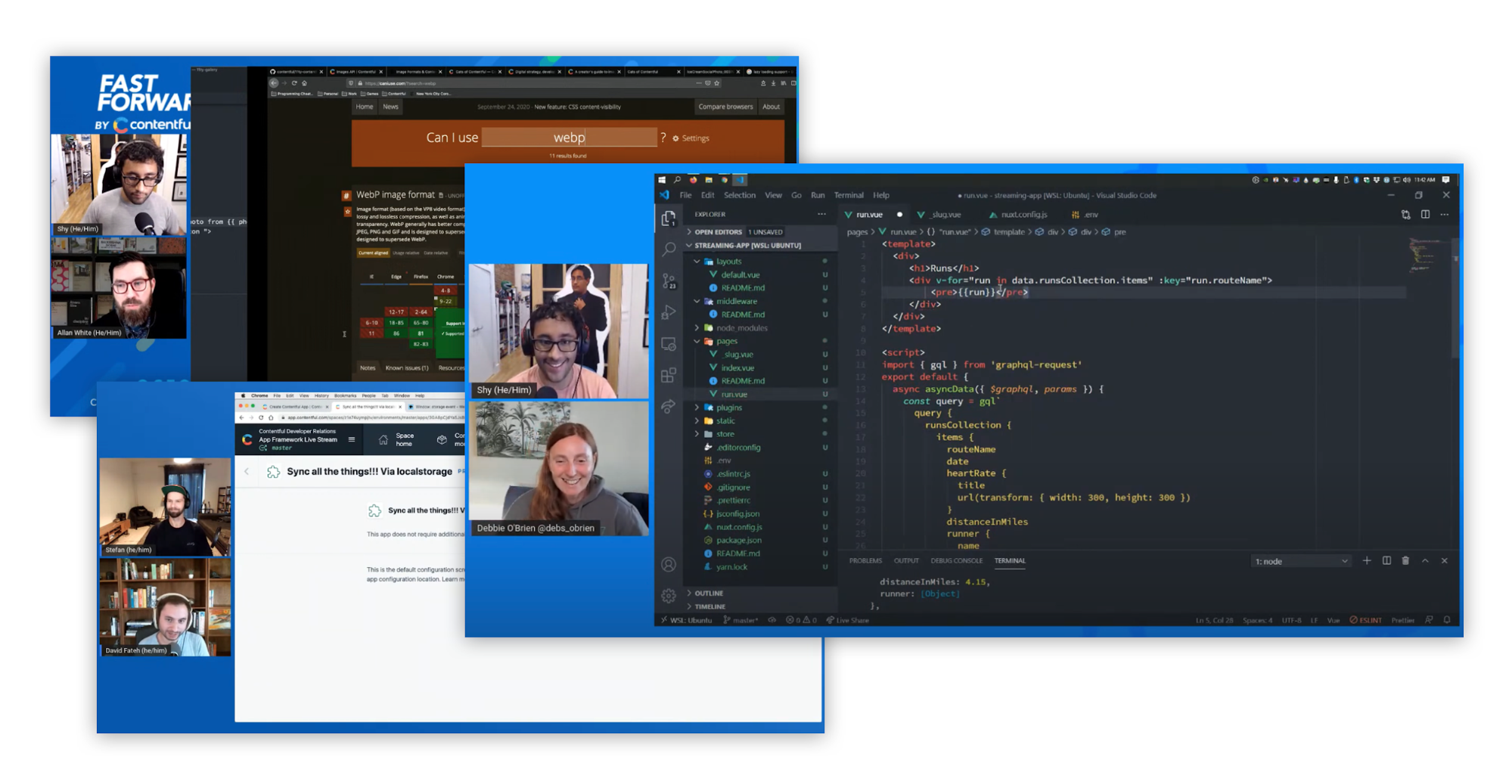Open Settings on the Can I use page
1512x784 pixels.
691,138
